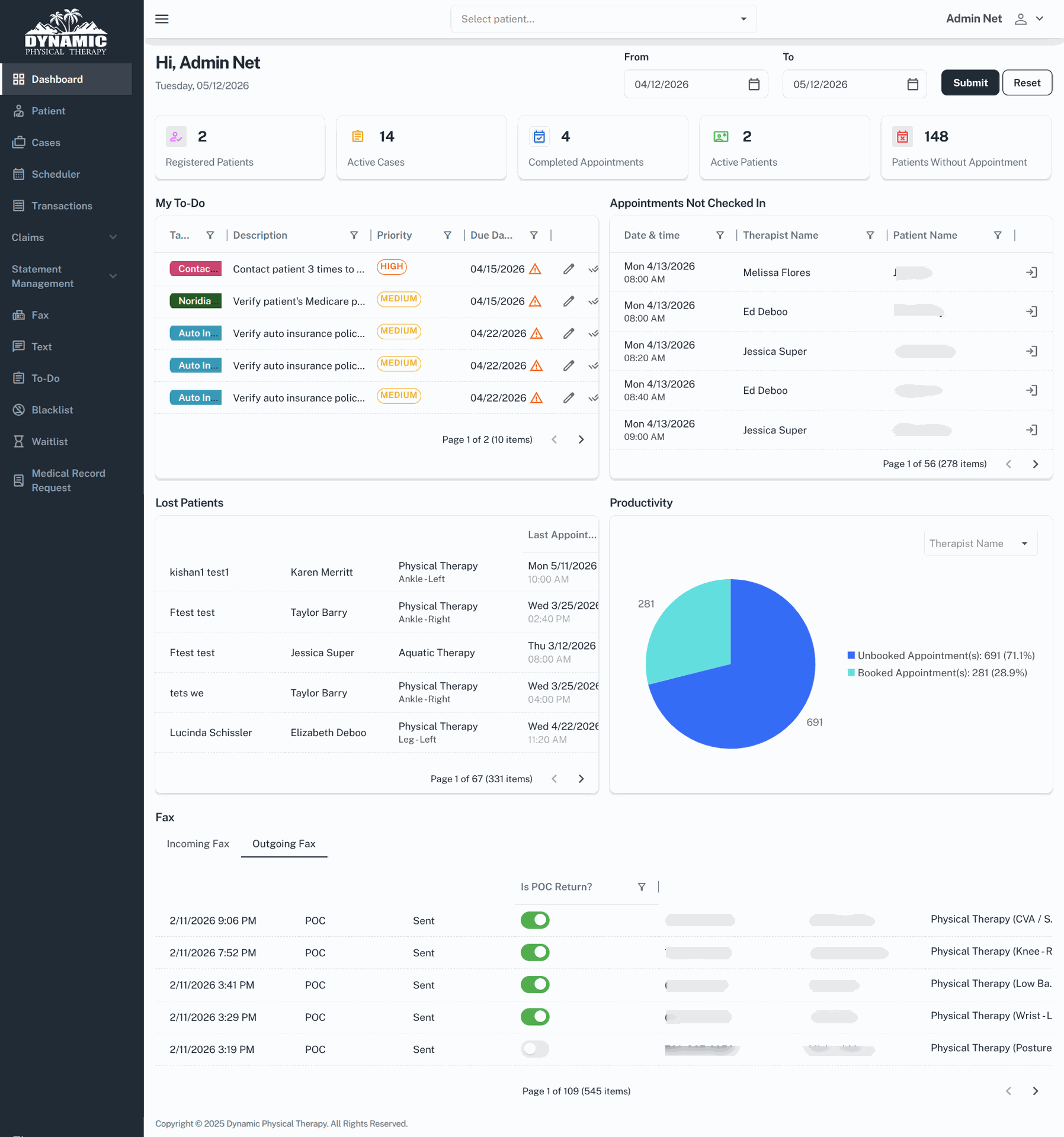Open Medical Record Request sidebar item
Image resolution: width=1064 pixels, height=1137 pixels.
pos(66,480)
